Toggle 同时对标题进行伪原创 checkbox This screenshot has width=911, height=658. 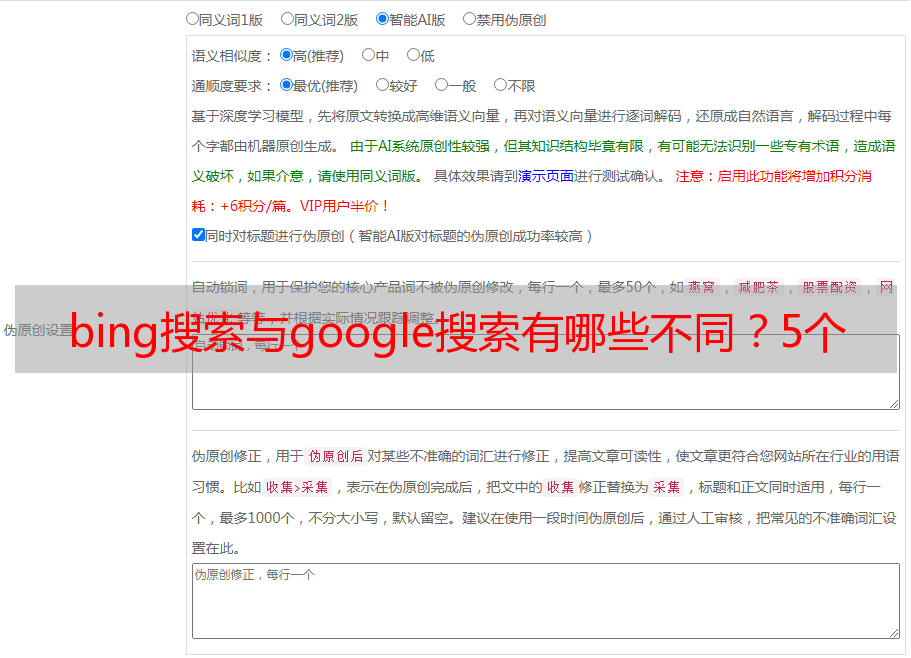[x=198, y=235]
